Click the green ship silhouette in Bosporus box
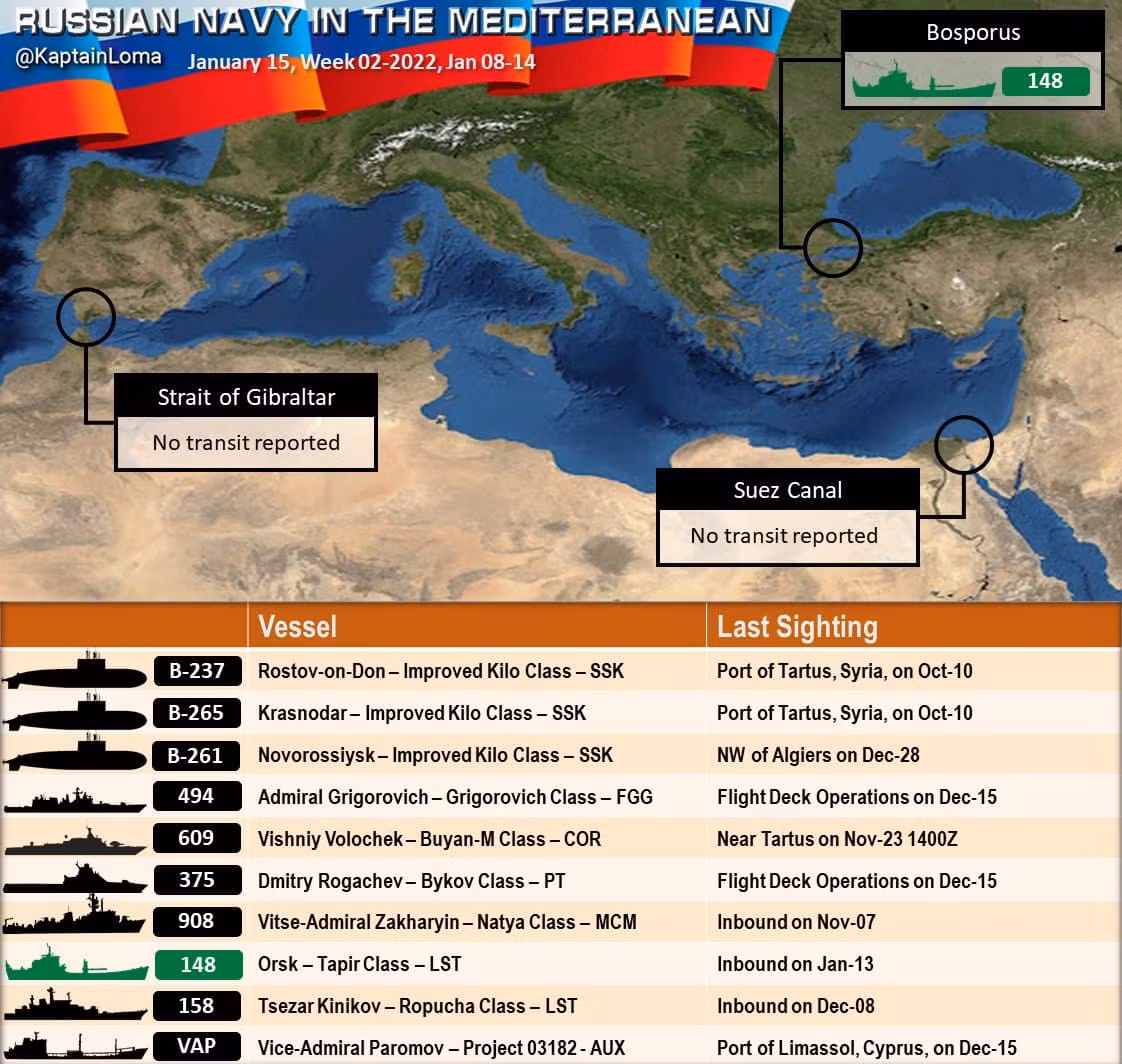The image size is (1122, 1064). [922, 82]
